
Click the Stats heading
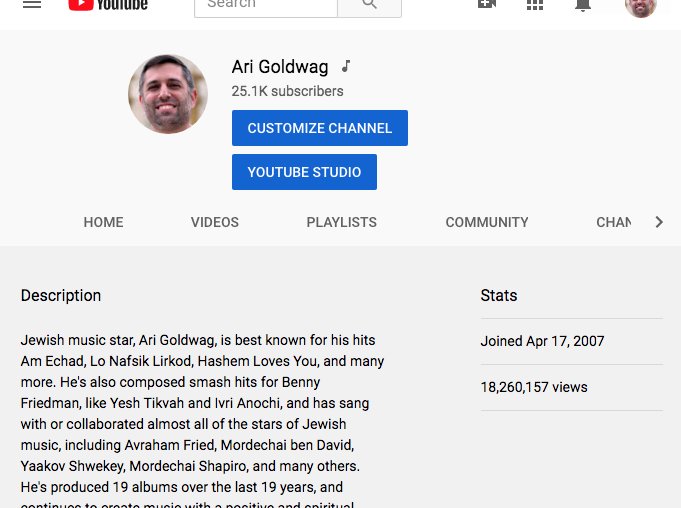pos(499,296)
